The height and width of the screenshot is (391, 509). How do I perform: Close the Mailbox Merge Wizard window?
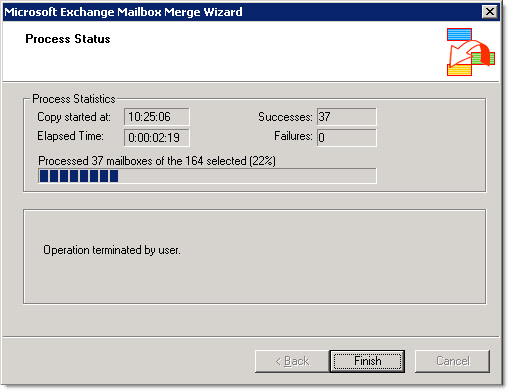tap(490, 12)
